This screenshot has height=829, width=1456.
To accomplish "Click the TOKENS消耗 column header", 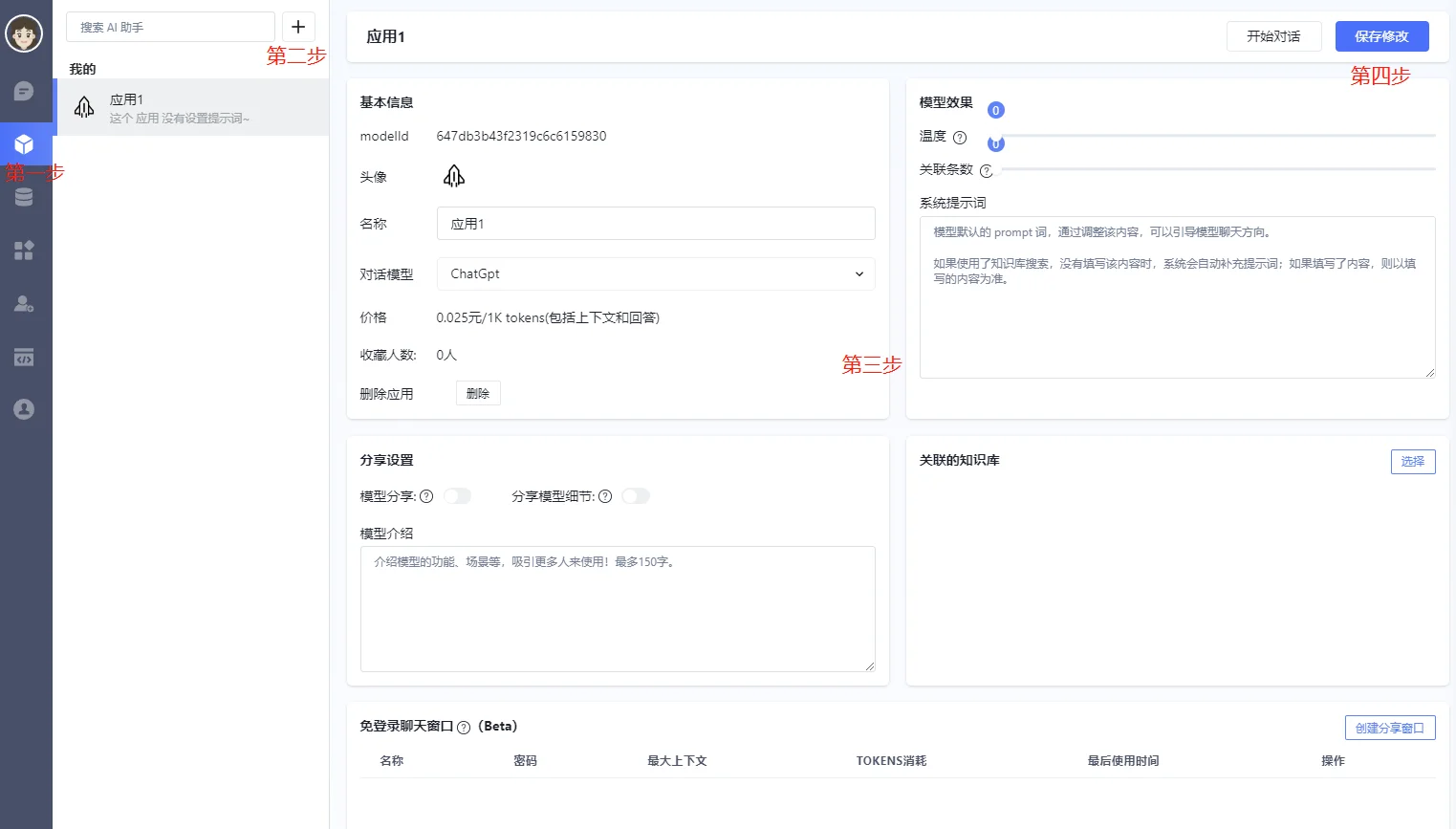I will [891, 761].
